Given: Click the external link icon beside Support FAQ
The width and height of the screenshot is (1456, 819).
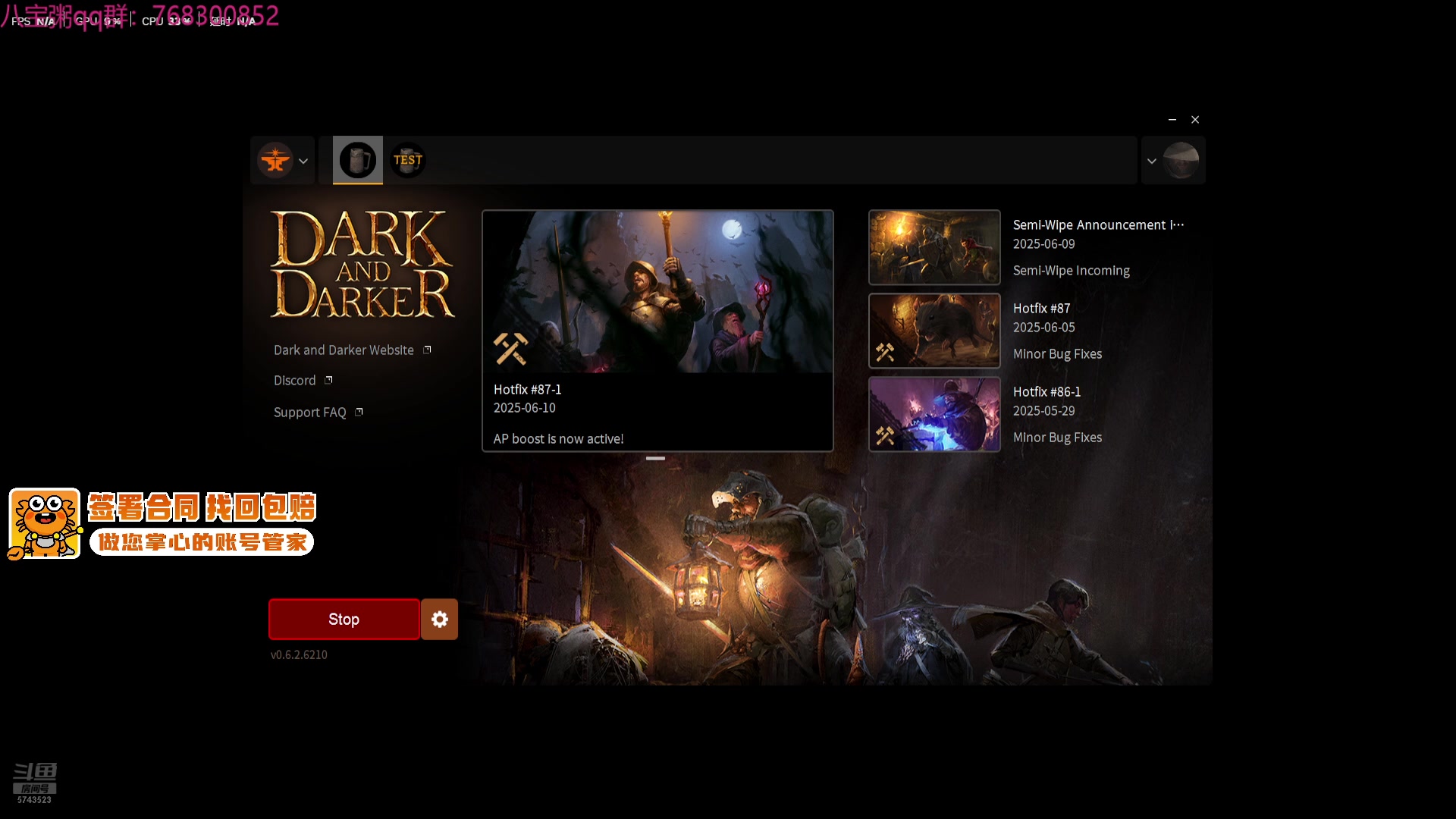Looking at the screenshot, I should click(x=359, y=412).
